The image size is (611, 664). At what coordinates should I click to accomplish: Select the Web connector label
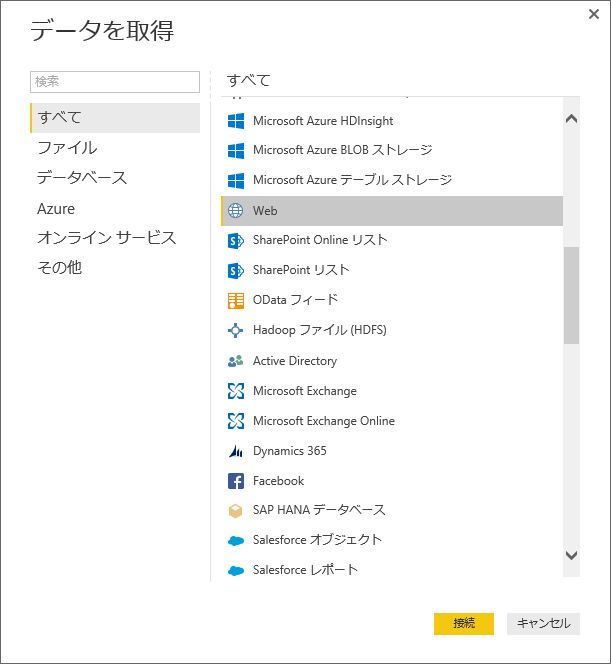click(x=265, y=210)
